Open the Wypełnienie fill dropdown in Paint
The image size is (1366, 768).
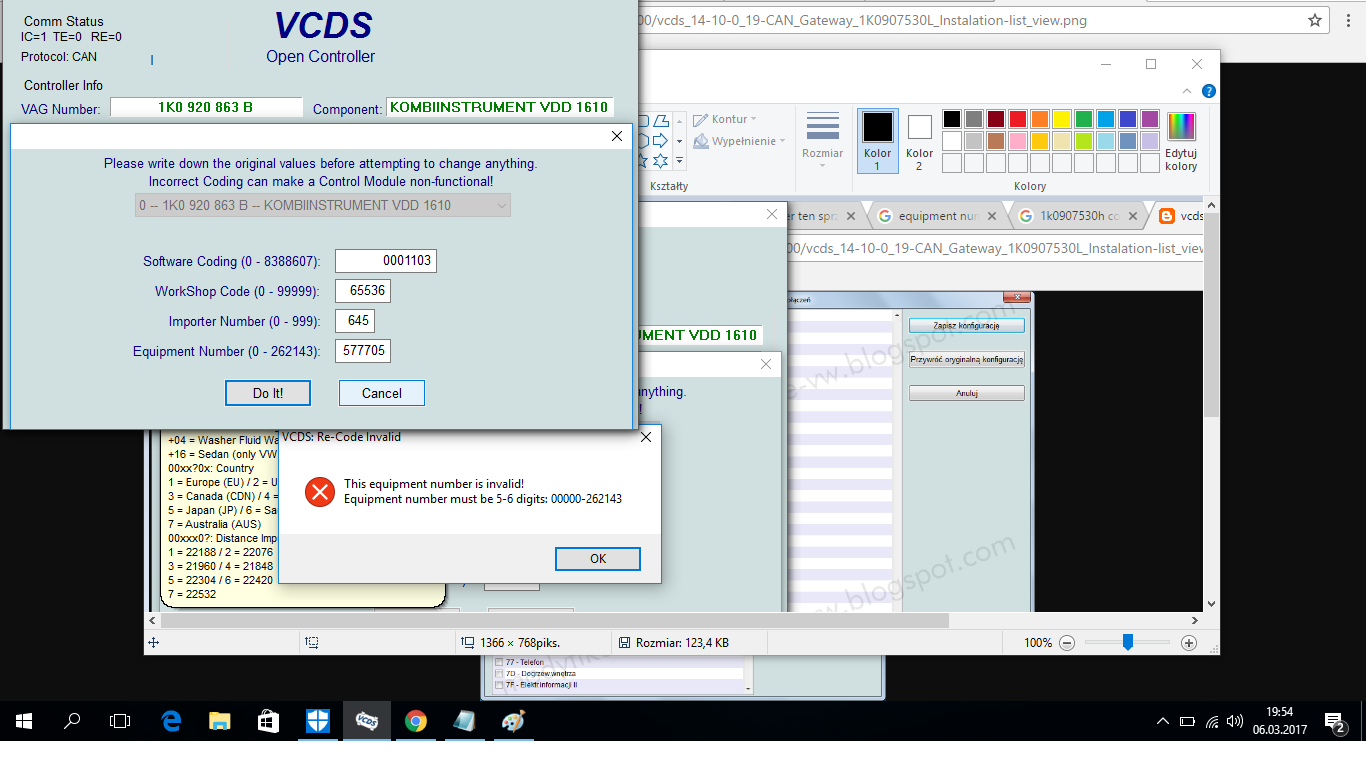click(x=739, y=141)
